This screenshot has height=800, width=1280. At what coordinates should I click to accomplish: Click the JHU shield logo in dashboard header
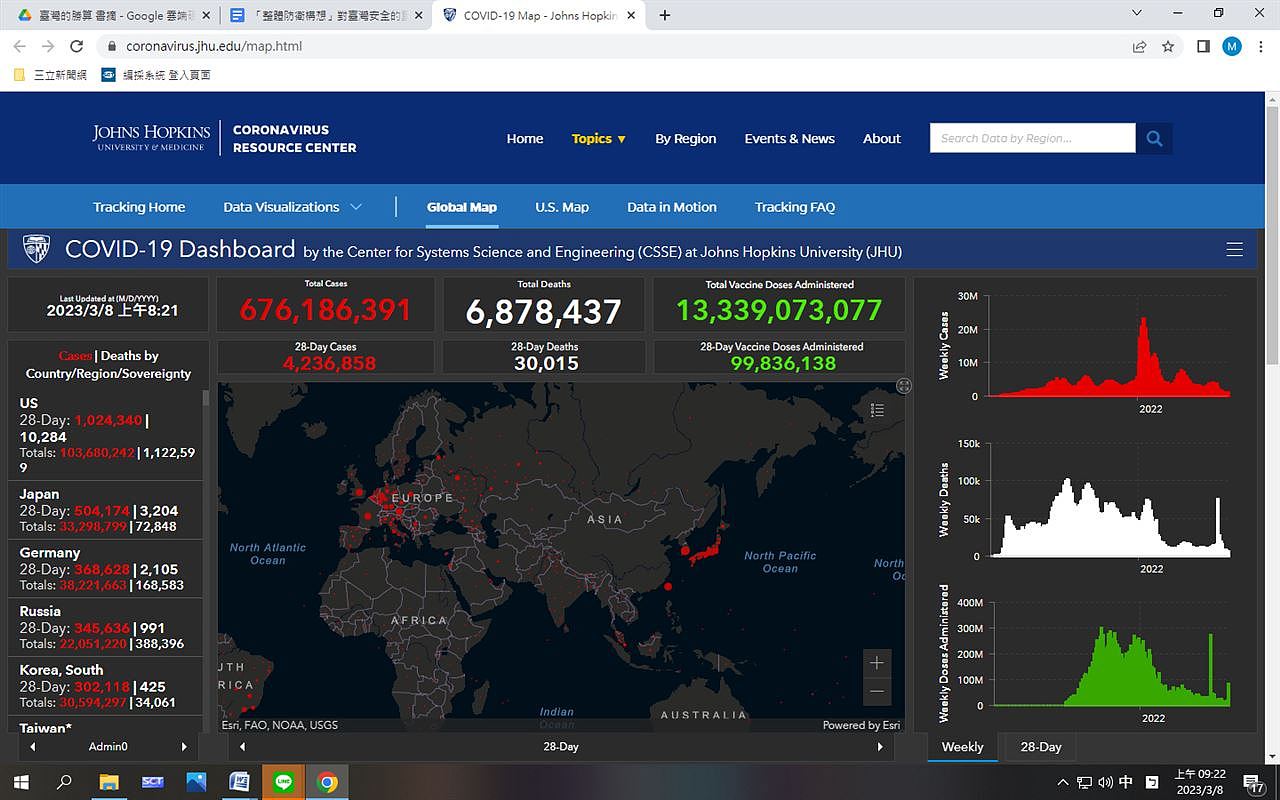(x=36, y=249)
